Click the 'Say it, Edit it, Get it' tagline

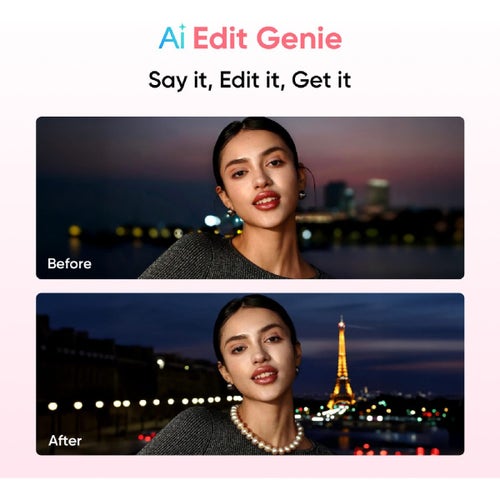click(250, 80)
